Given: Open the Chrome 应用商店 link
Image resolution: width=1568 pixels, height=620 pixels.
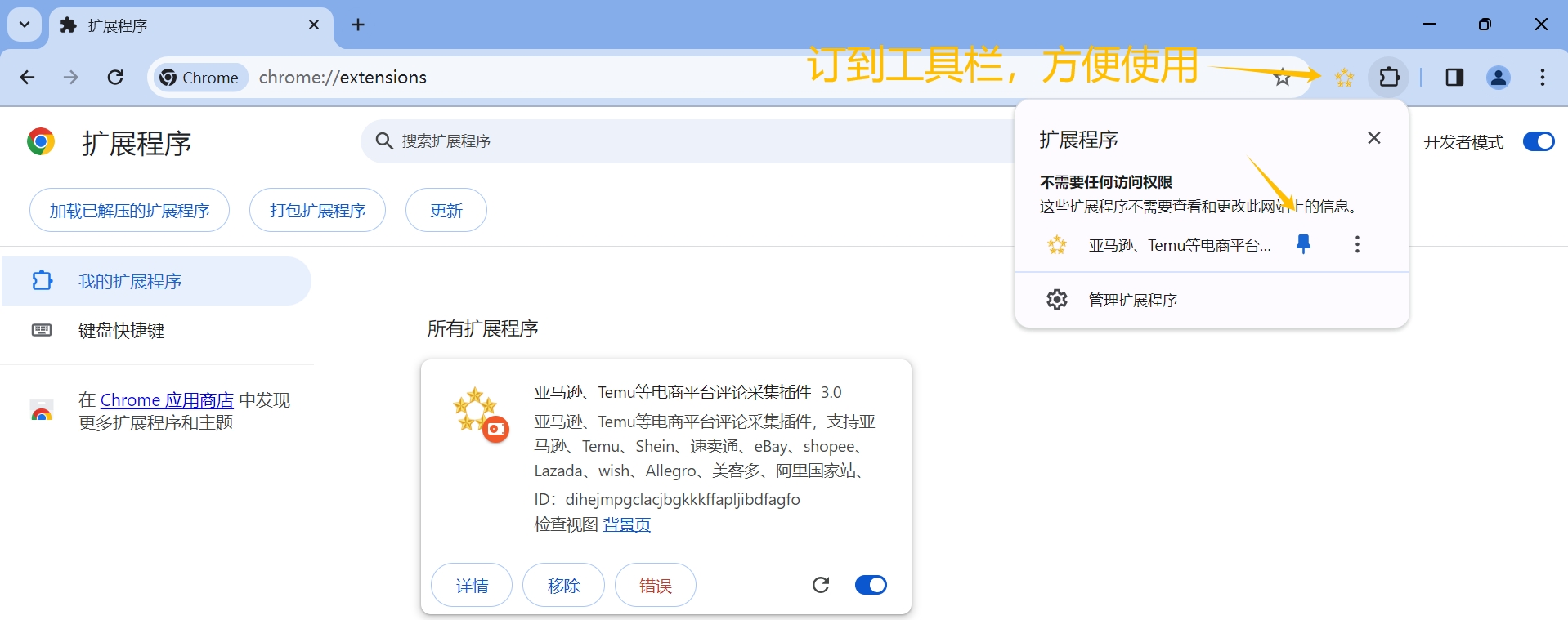Looking at the screenshot, I should [x=167, y=400].
